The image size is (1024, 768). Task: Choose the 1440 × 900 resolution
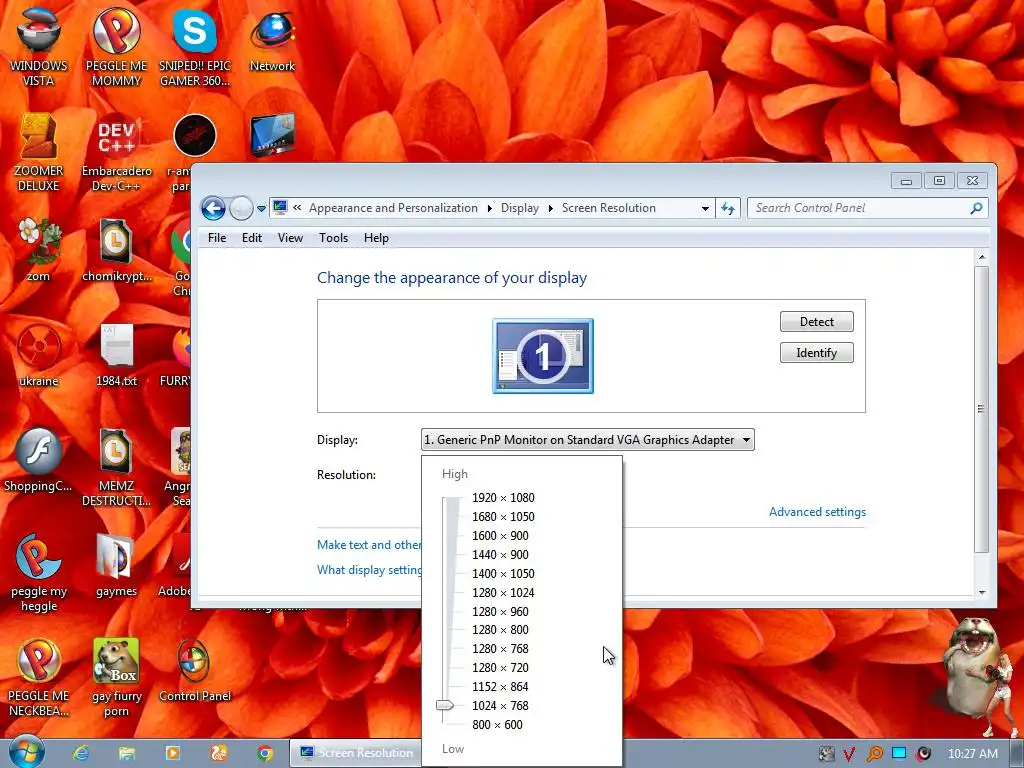tap(500, 554)
